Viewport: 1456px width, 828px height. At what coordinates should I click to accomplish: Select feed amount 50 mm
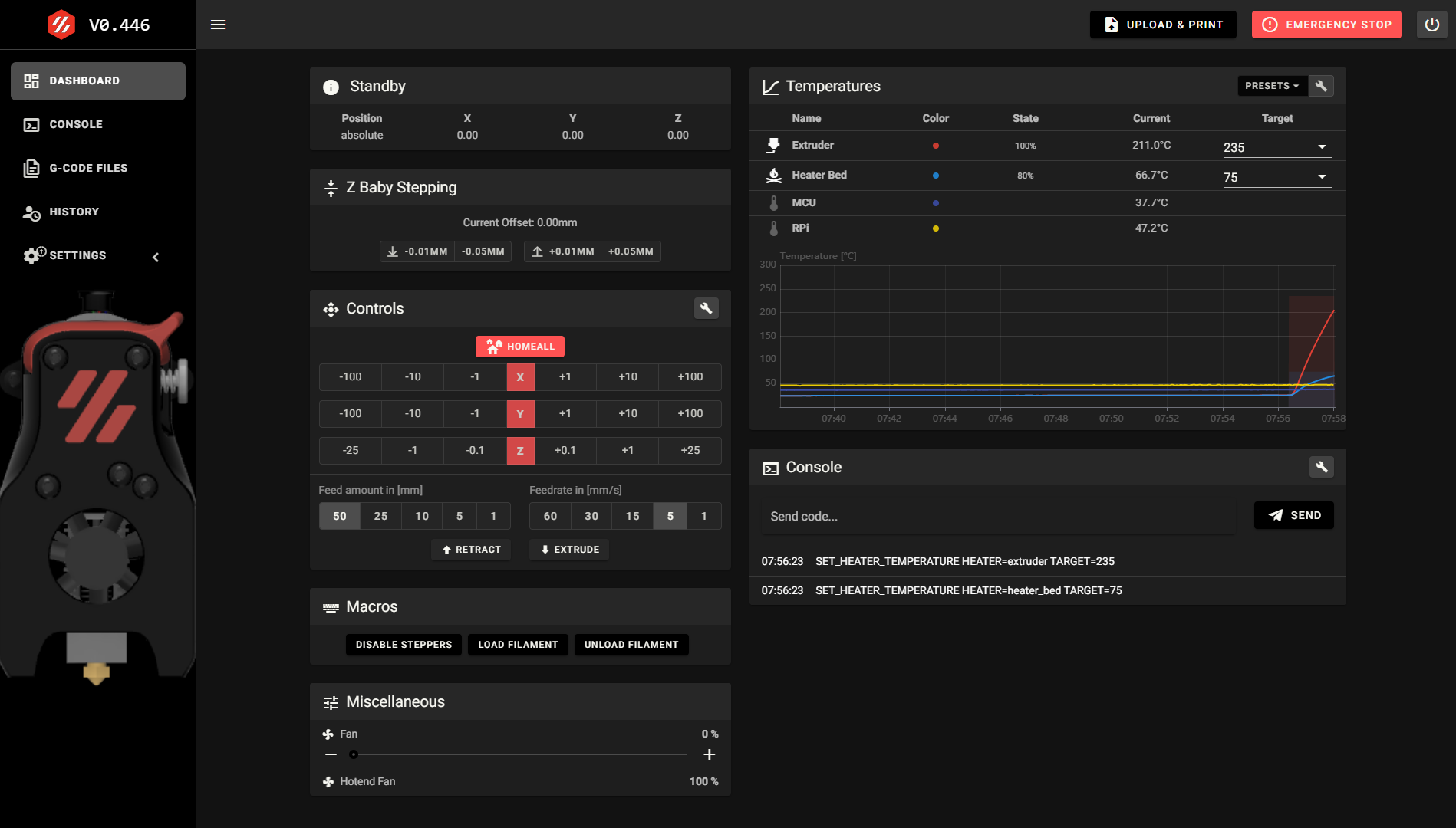tap(340, 516)
